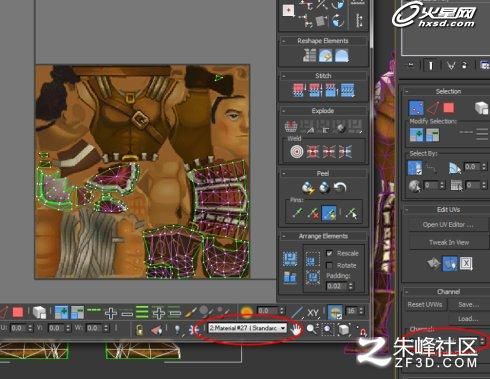Click the Zoom Extents cube icon

click(x=343, y=329)
